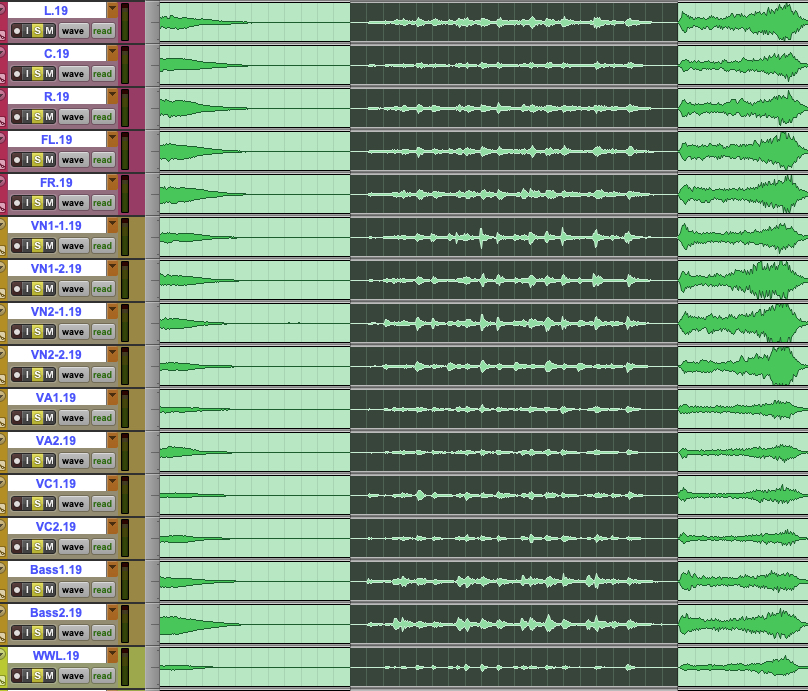Open track view selector 'wave' on VN1-2.19
The width and height of the screenshot is (808, 691).
(73, 289)
